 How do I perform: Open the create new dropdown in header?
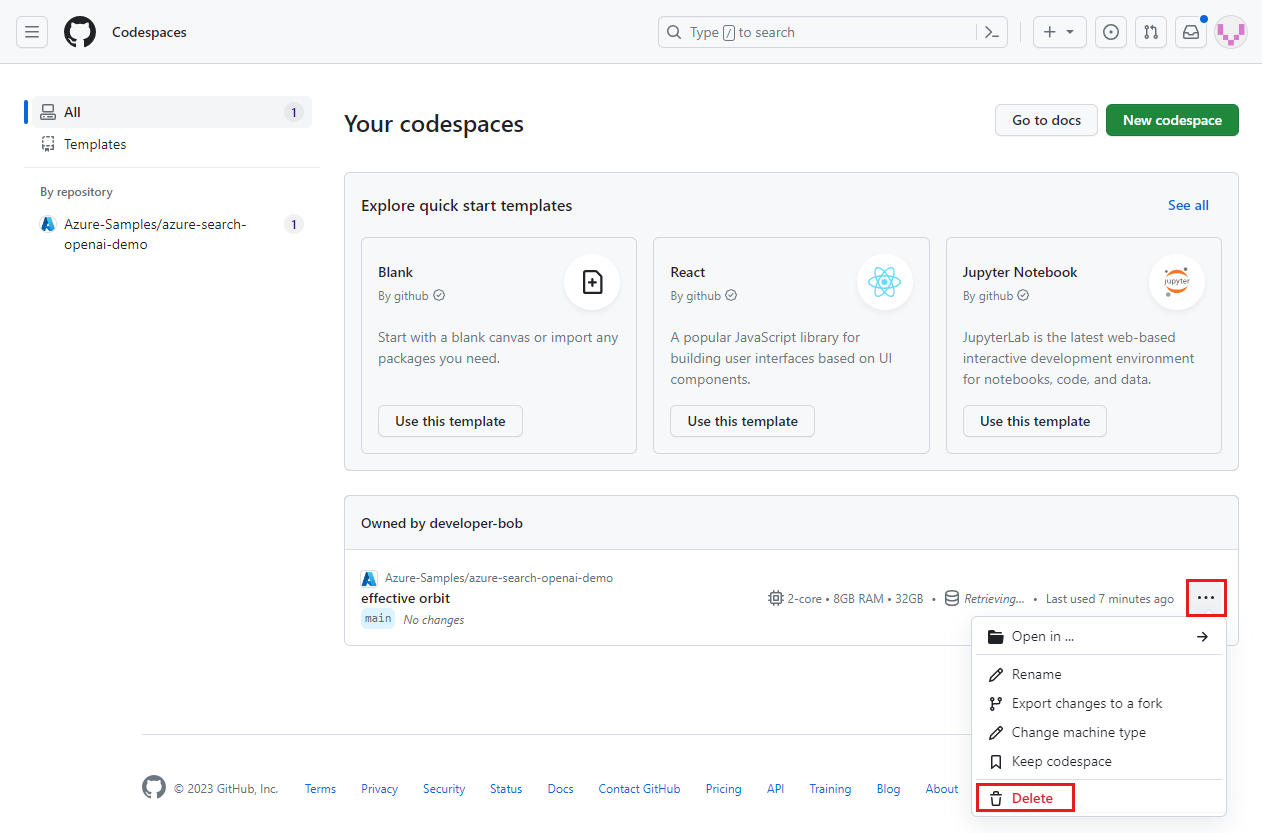(x=1059, y=31)
